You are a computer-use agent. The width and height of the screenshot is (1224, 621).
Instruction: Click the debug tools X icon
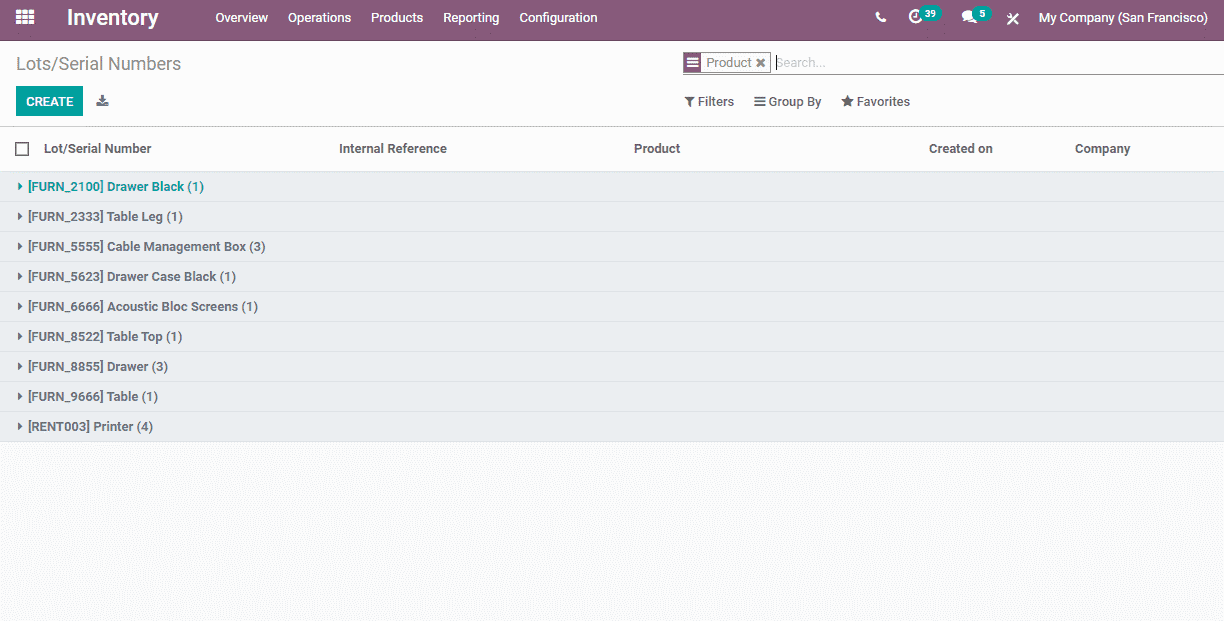(1013, 18)
